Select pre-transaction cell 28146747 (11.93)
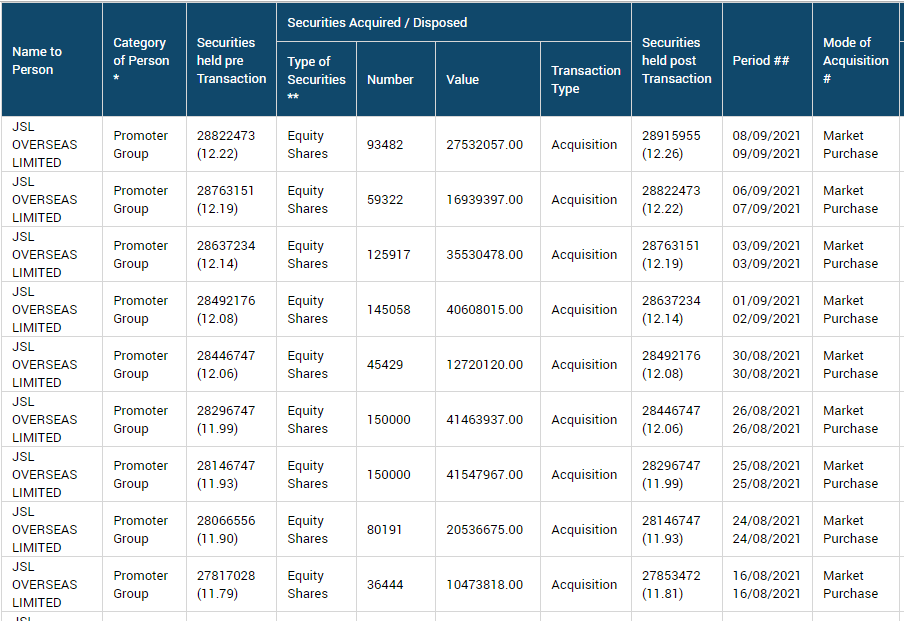The width and height of the screenshot is (904, 621). (231, 475)
